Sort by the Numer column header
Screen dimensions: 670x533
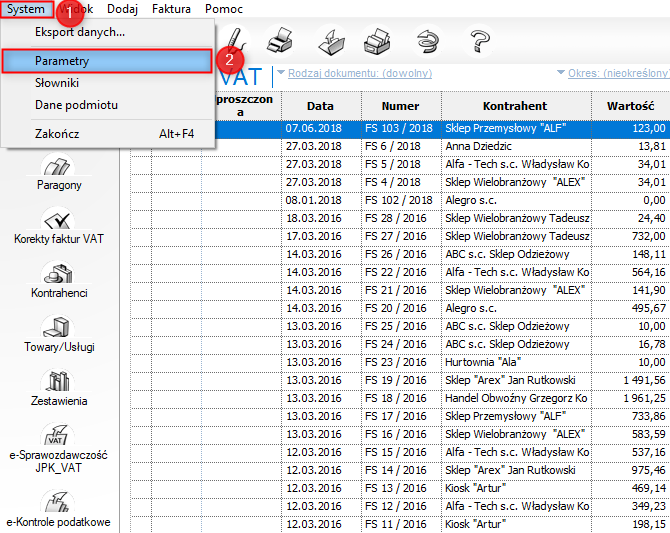(x=400, y=106)
